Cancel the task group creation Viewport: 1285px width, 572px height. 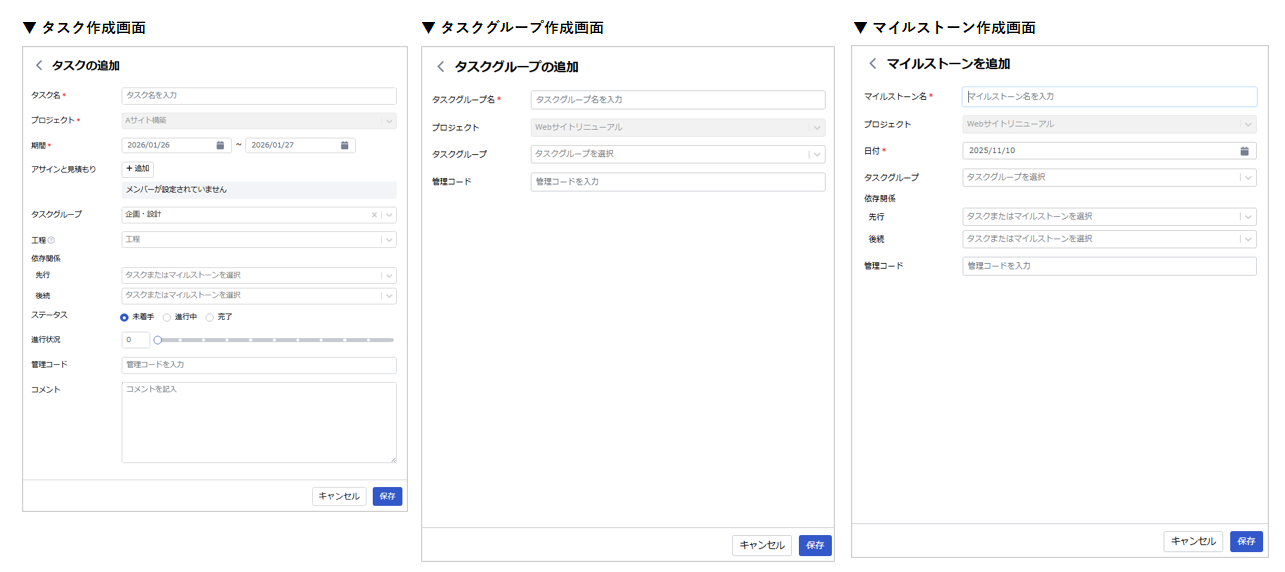point(761,545)
